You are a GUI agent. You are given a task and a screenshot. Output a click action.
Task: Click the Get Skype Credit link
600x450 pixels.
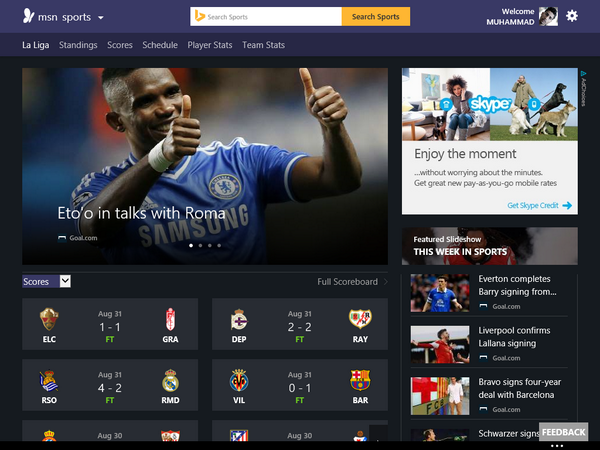(x=533, y=205)
